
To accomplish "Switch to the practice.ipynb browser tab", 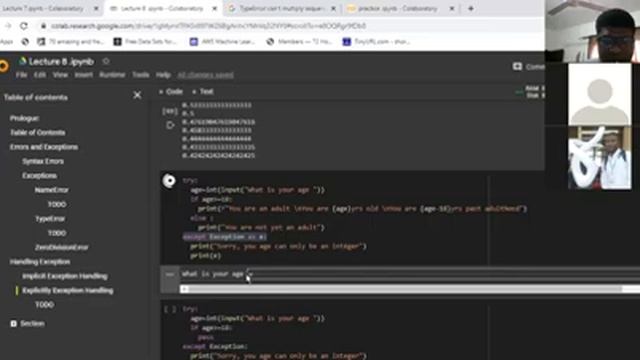I will 397,9.
